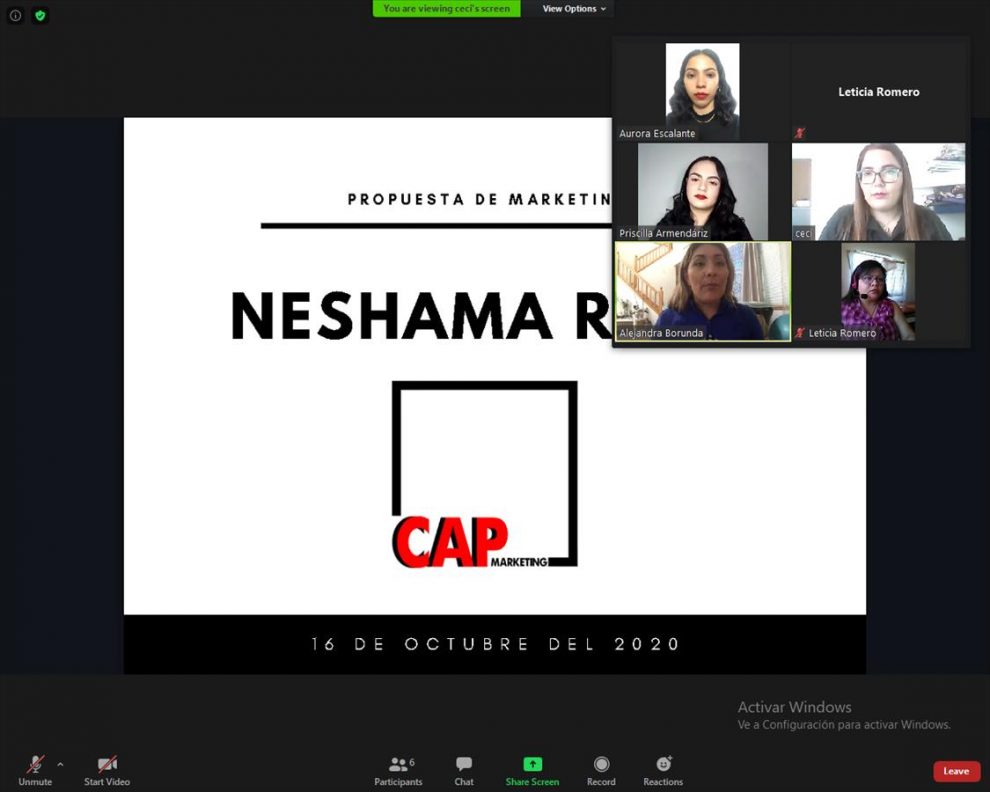This screenshot has height=792, width=990.
Task: Expand audio options caret beside Unmute
Action: (60, 764)
